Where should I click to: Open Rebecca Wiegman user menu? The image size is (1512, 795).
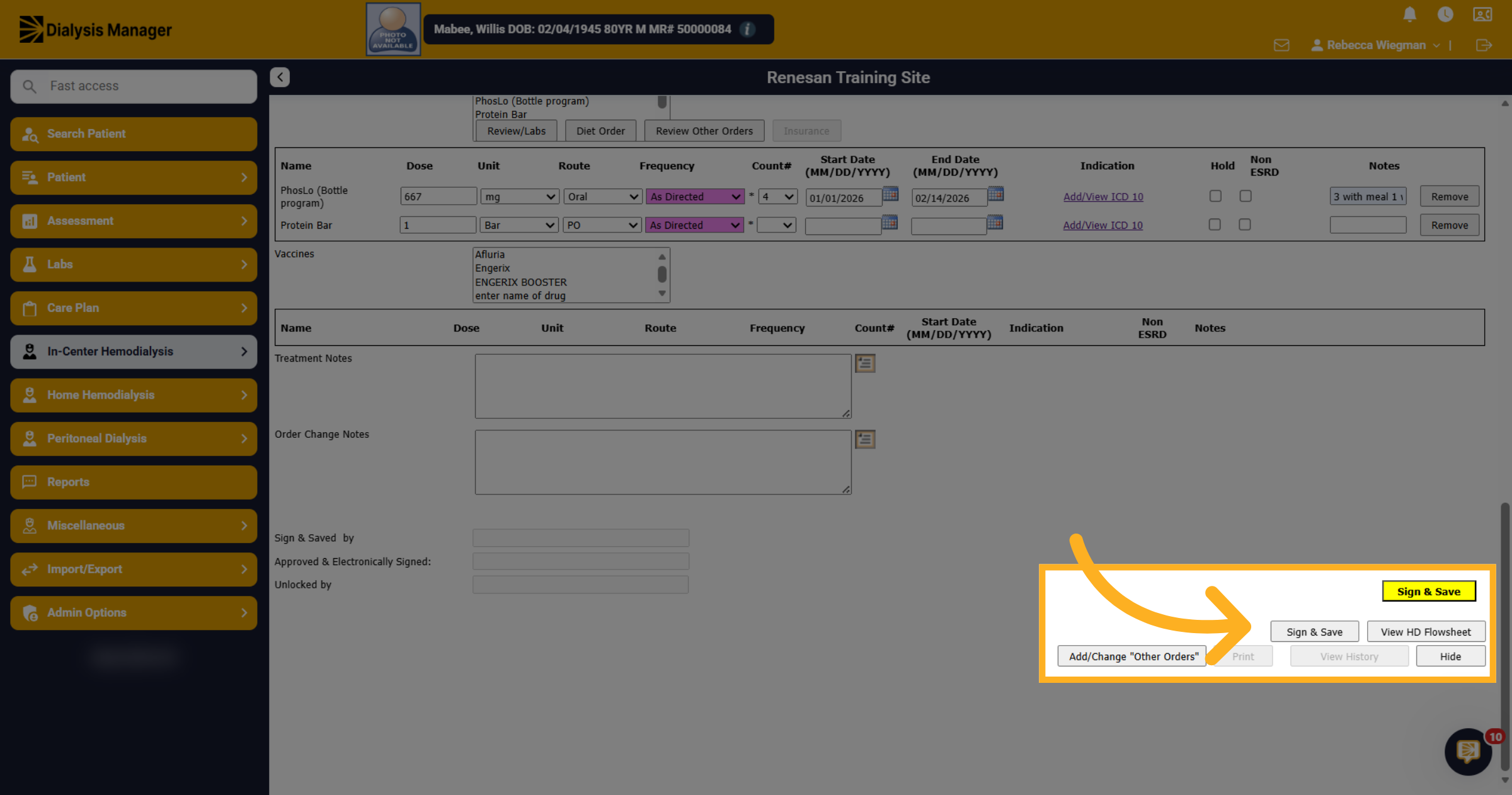coord(1375,45)
